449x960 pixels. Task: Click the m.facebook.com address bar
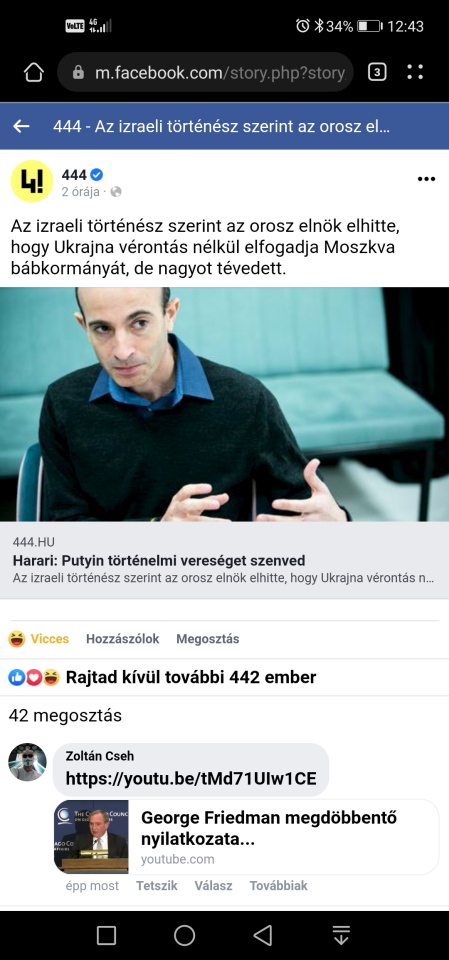coord(205,73)
